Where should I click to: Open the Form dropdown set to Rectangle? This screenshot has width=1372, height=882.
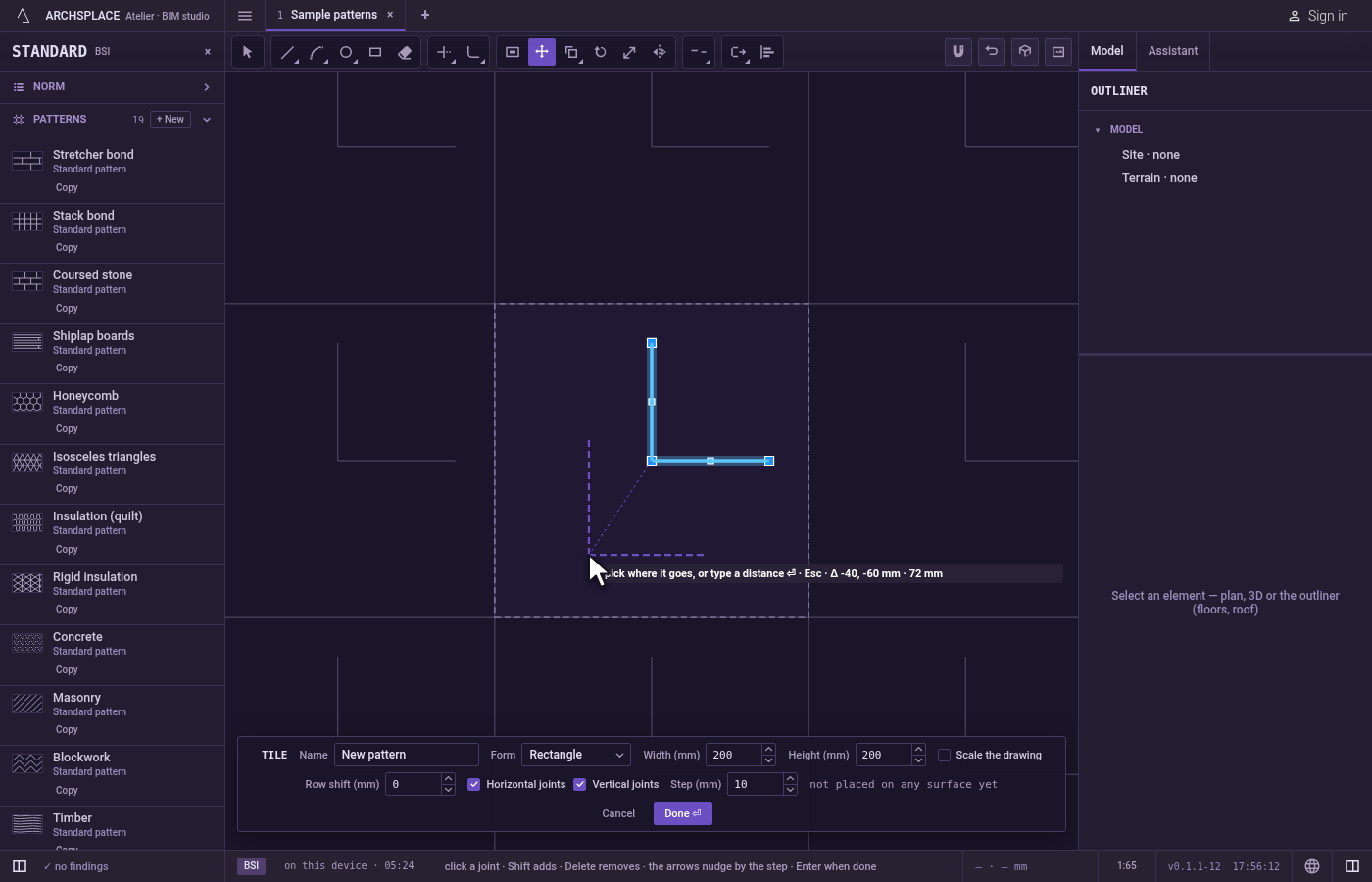pos(576,755)
